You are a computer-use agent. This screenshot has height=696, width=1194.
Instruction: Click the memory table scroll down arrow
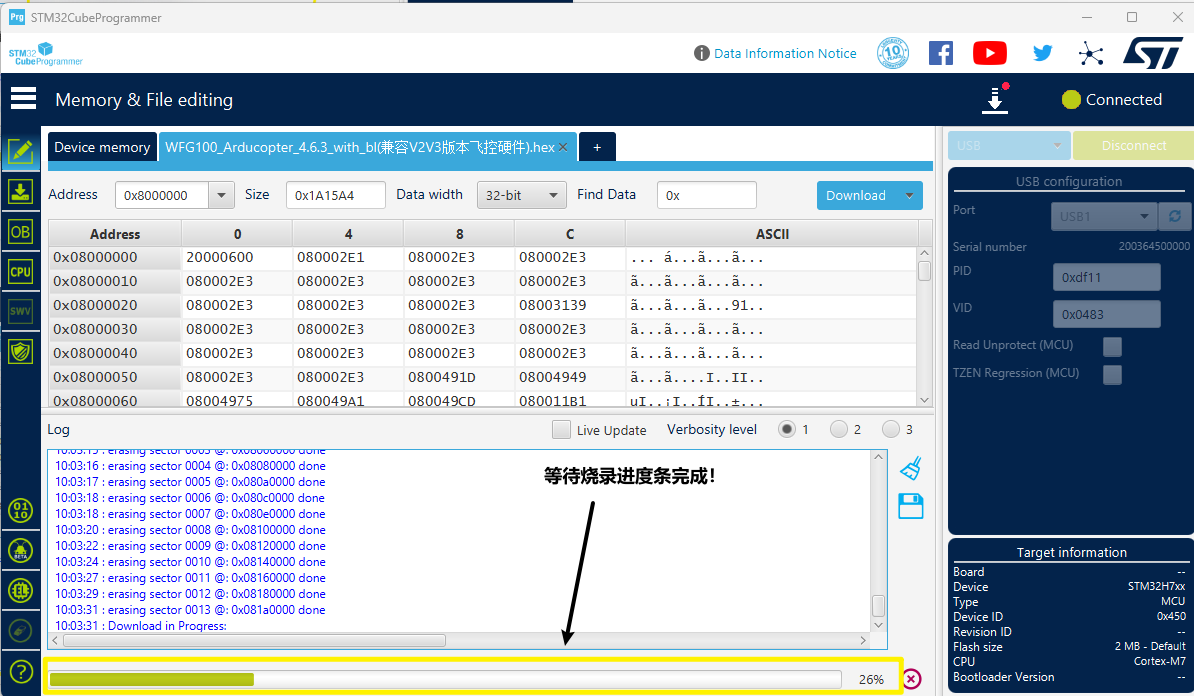(924, 400)
